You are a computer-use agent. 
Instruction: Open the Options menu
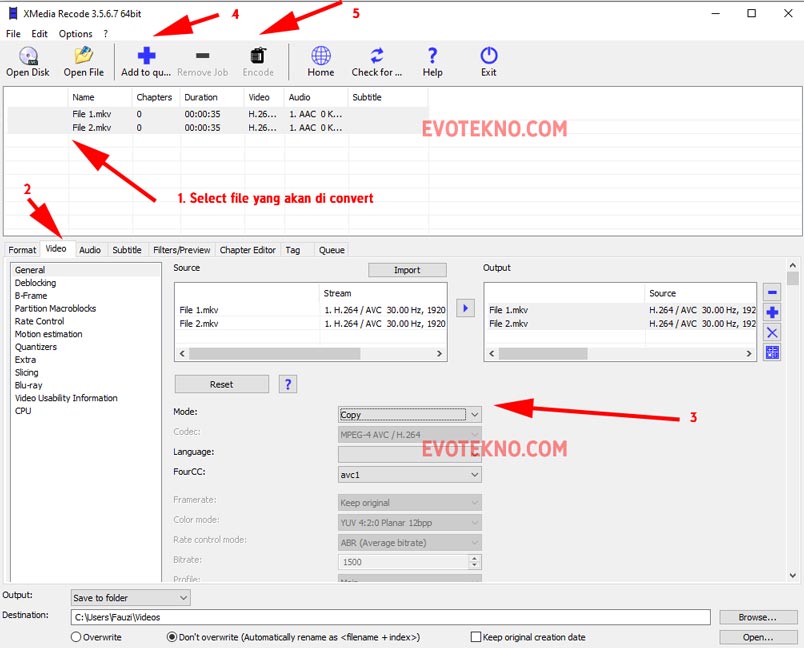(x=75, y=34)
